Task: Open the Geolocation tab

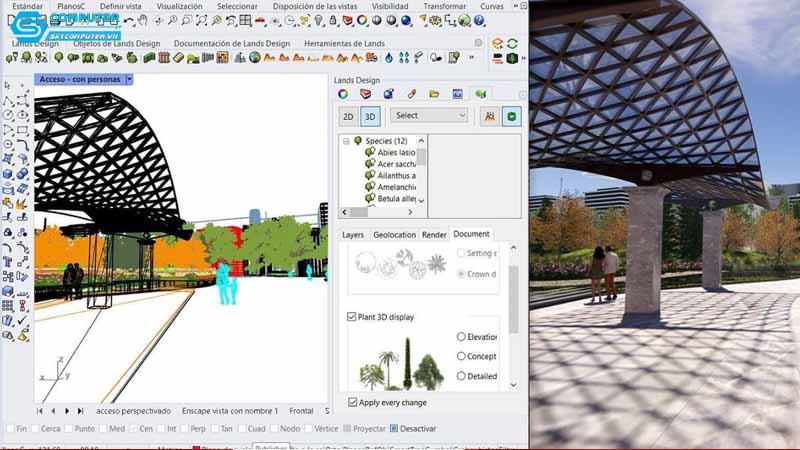Action: [394, 235]
